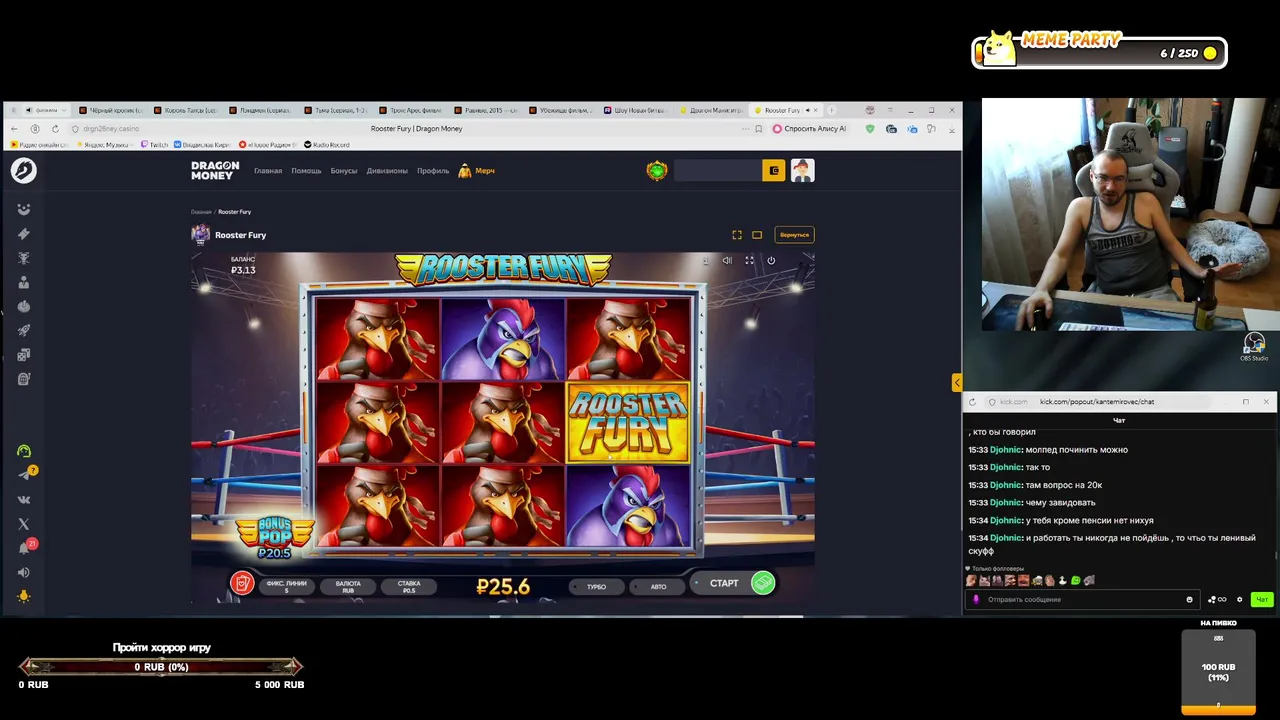
Task: Click browser back arrow
Action: point(14,129)
